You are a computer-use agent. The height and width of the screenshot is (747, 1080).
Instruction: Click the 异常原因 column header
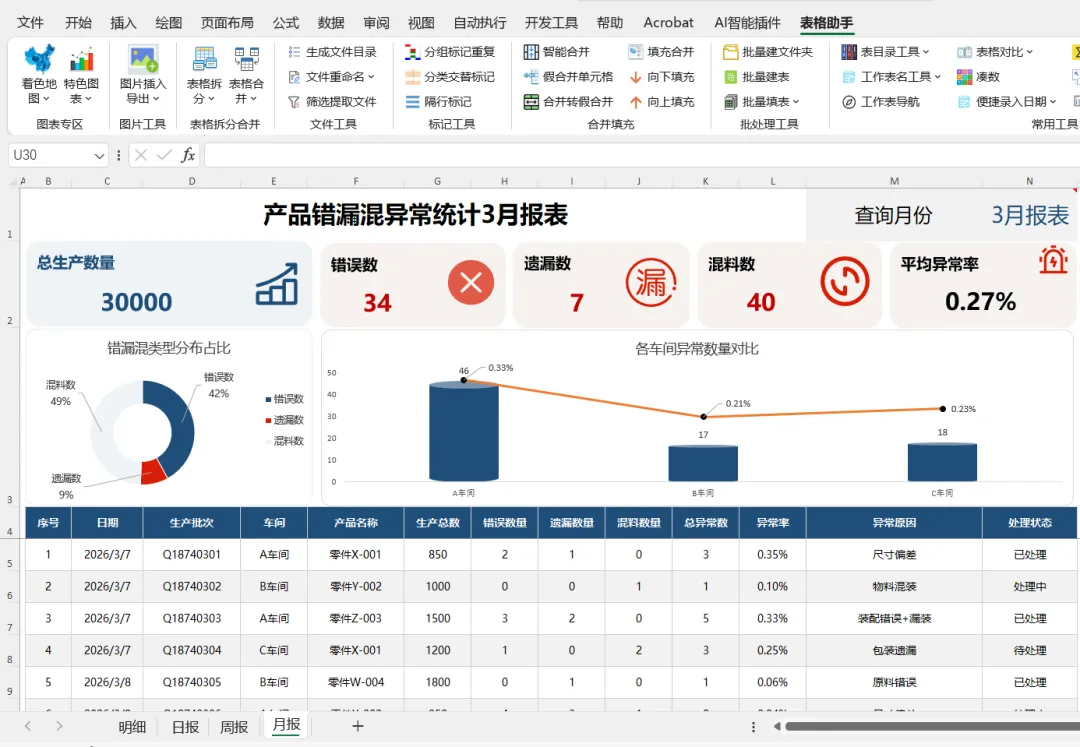[x=894, y=523]
